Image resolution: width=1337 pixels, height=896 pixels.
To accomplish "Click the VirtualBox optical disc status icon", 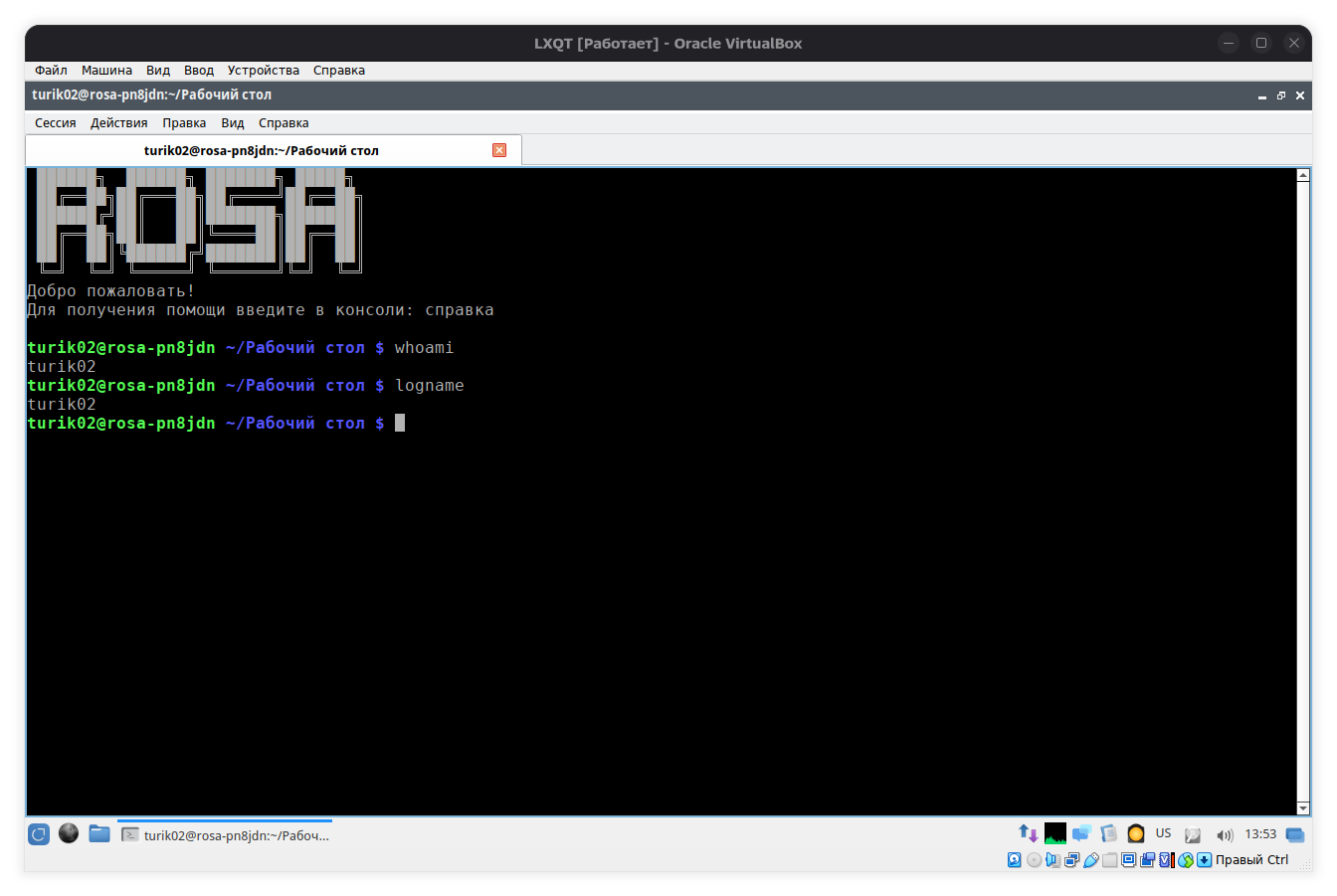I will (1035, 860).
